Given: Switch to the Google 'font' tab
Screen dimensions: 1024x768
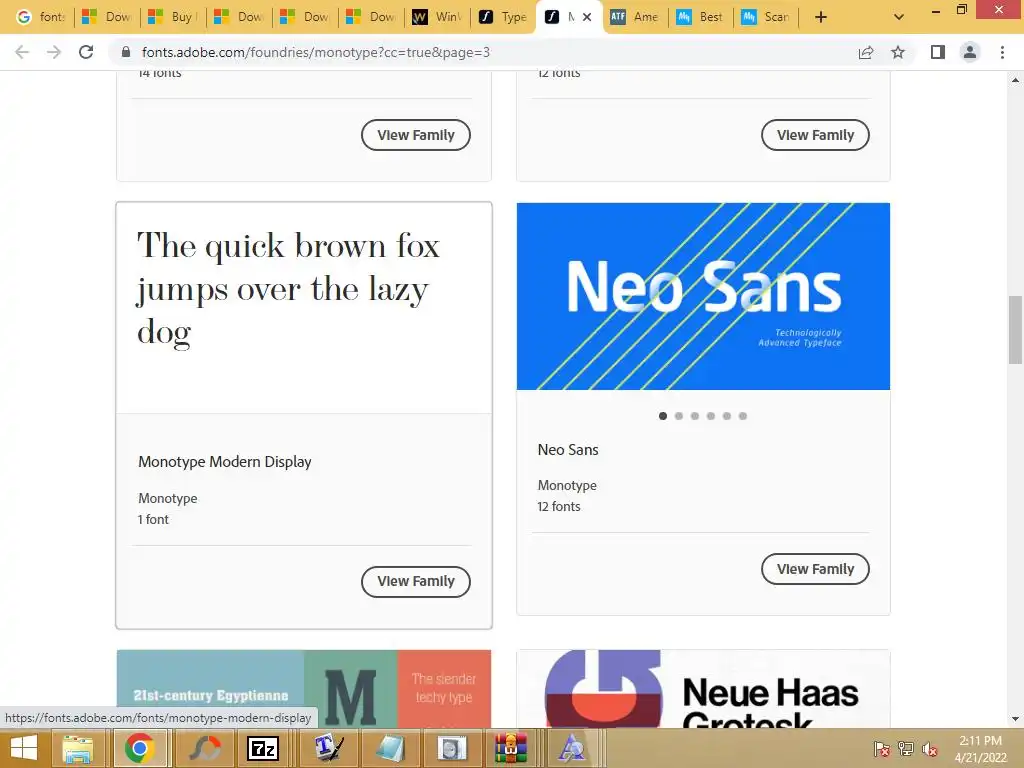Looking at the screenshot, I should click(x=40, y=17).
